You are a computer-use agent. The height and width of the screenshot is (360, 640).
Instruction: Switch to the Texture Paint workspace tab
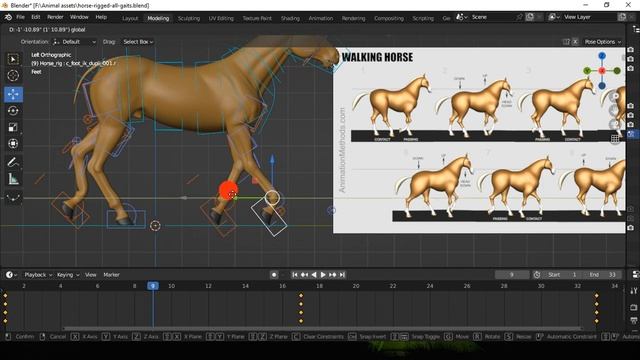[x=257, y=18]
